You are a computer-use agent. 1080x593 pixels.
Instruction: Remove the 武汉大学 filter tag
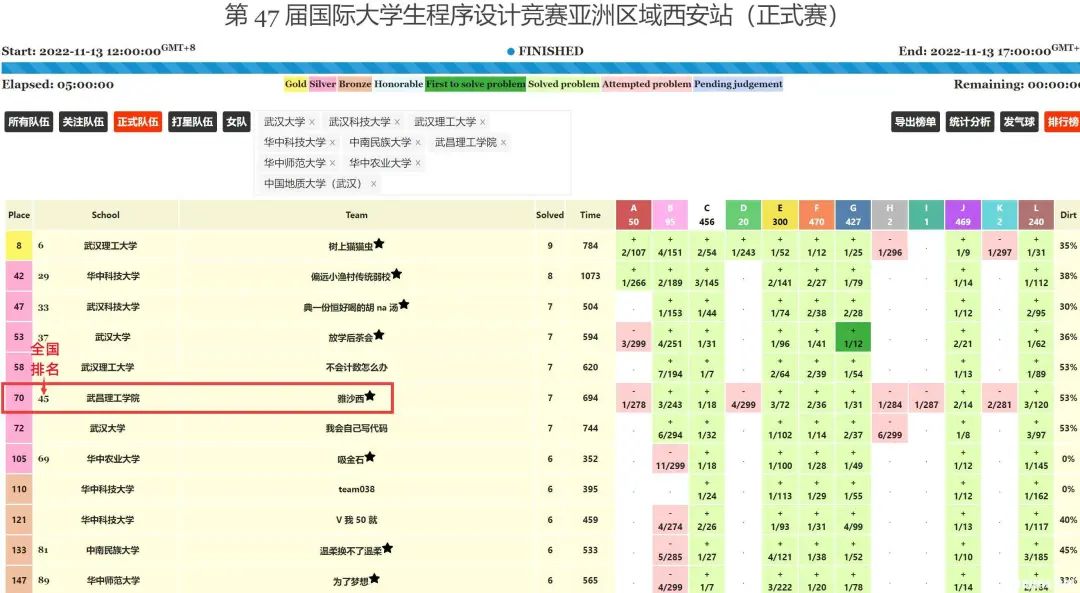pos(312,122)
